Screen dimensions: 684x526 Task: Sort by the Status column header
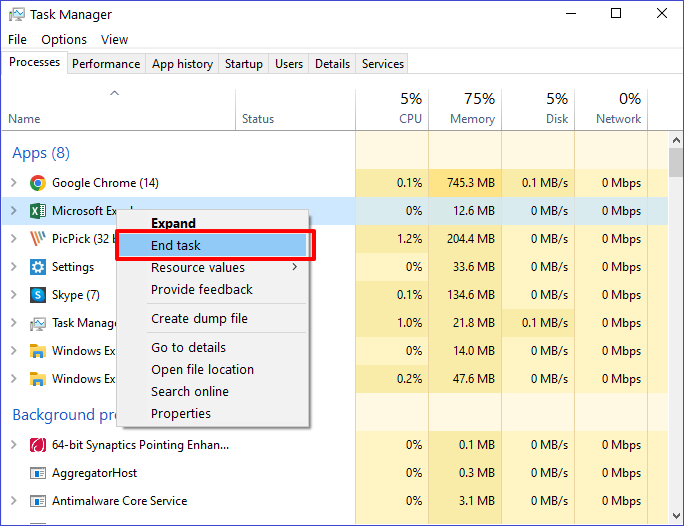click(295, 110)
